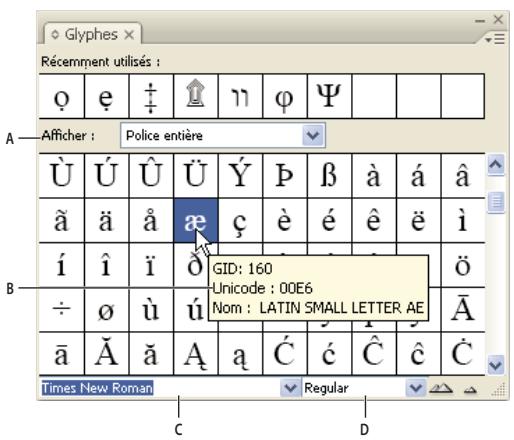
Task: Select the ç glyph cell
Action: point(241,220)
